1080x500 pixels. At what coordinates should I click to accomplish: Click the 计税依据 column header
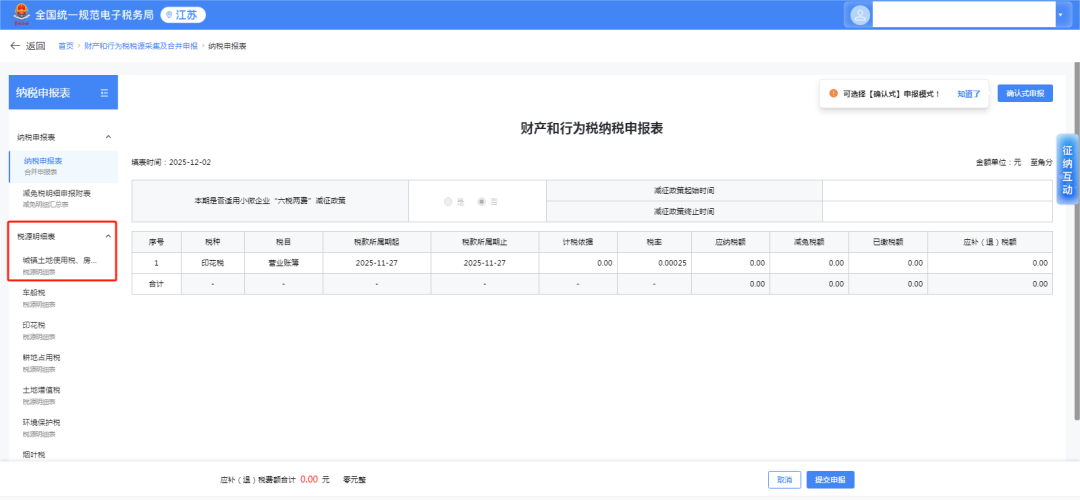click(x=577, y=242)
